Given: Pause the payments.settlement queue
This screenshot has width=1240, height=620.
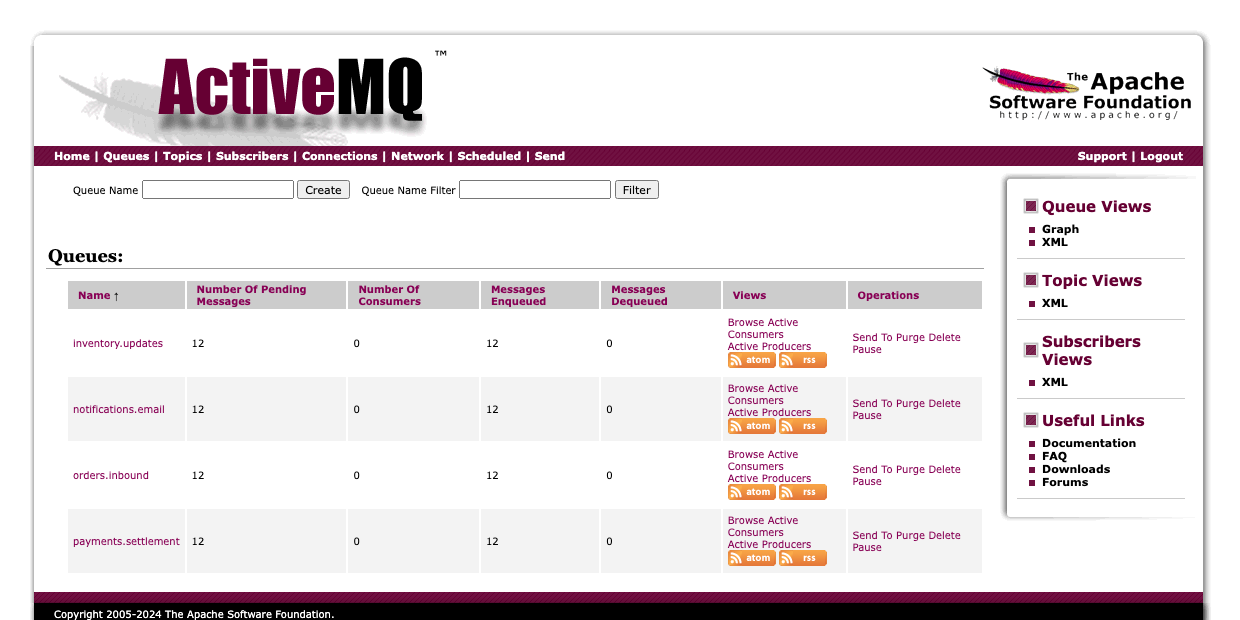Looking at the screenshot, I should (867, 548).
